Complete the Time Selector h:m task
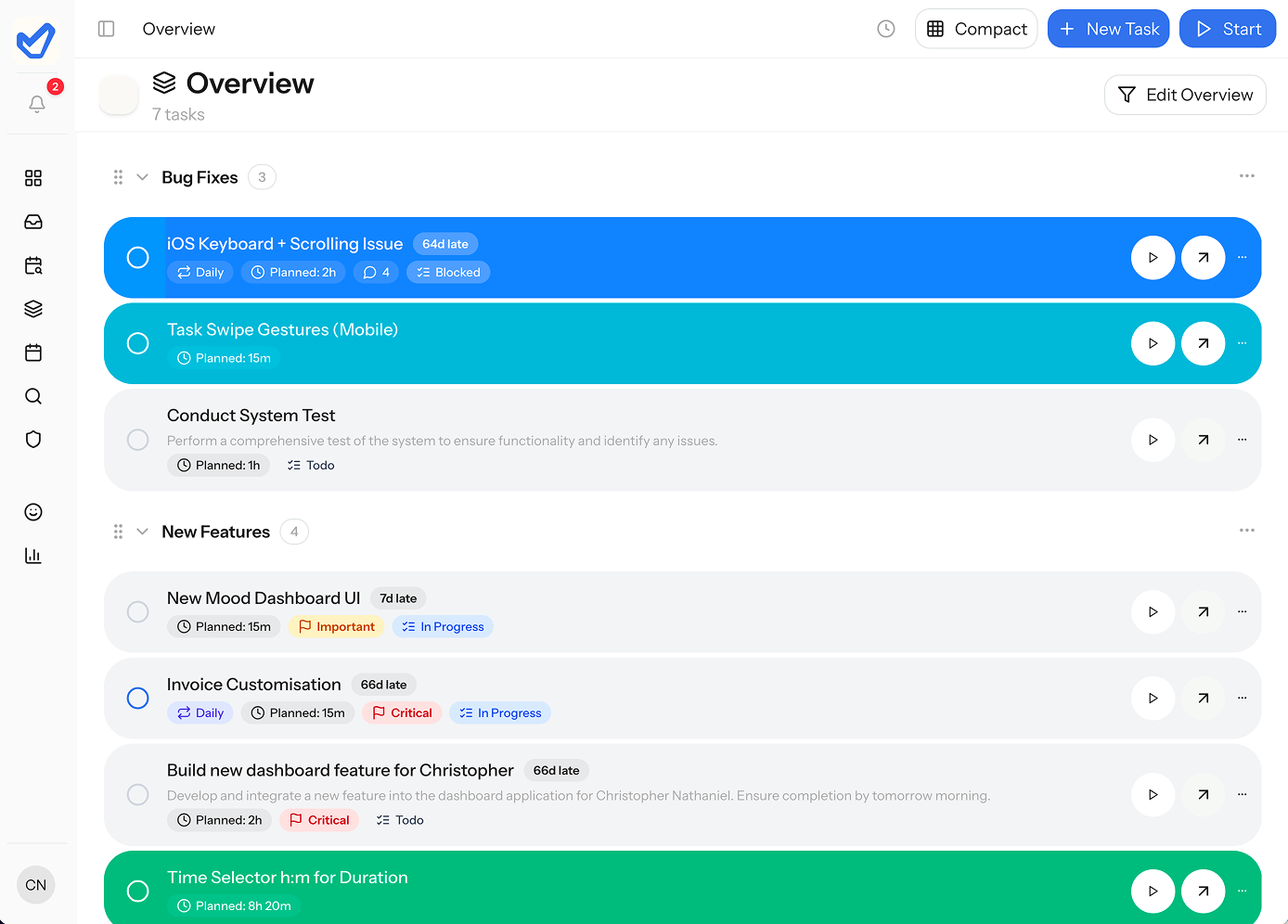The image size is (1288, 924). (x=138, y=891)
